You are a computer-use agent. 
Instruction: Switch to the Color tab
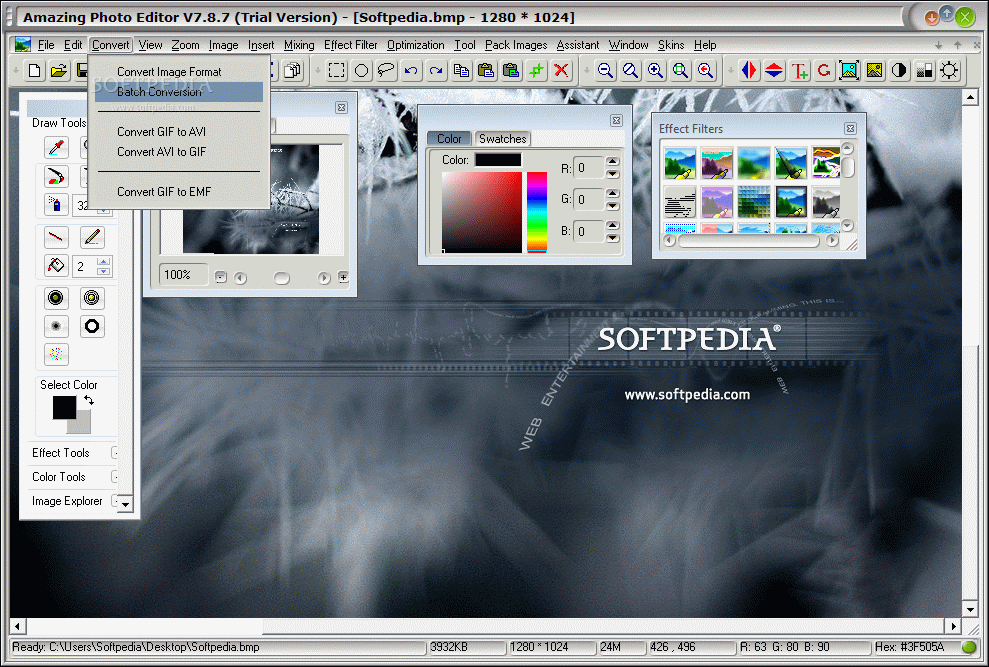(449, 139)
